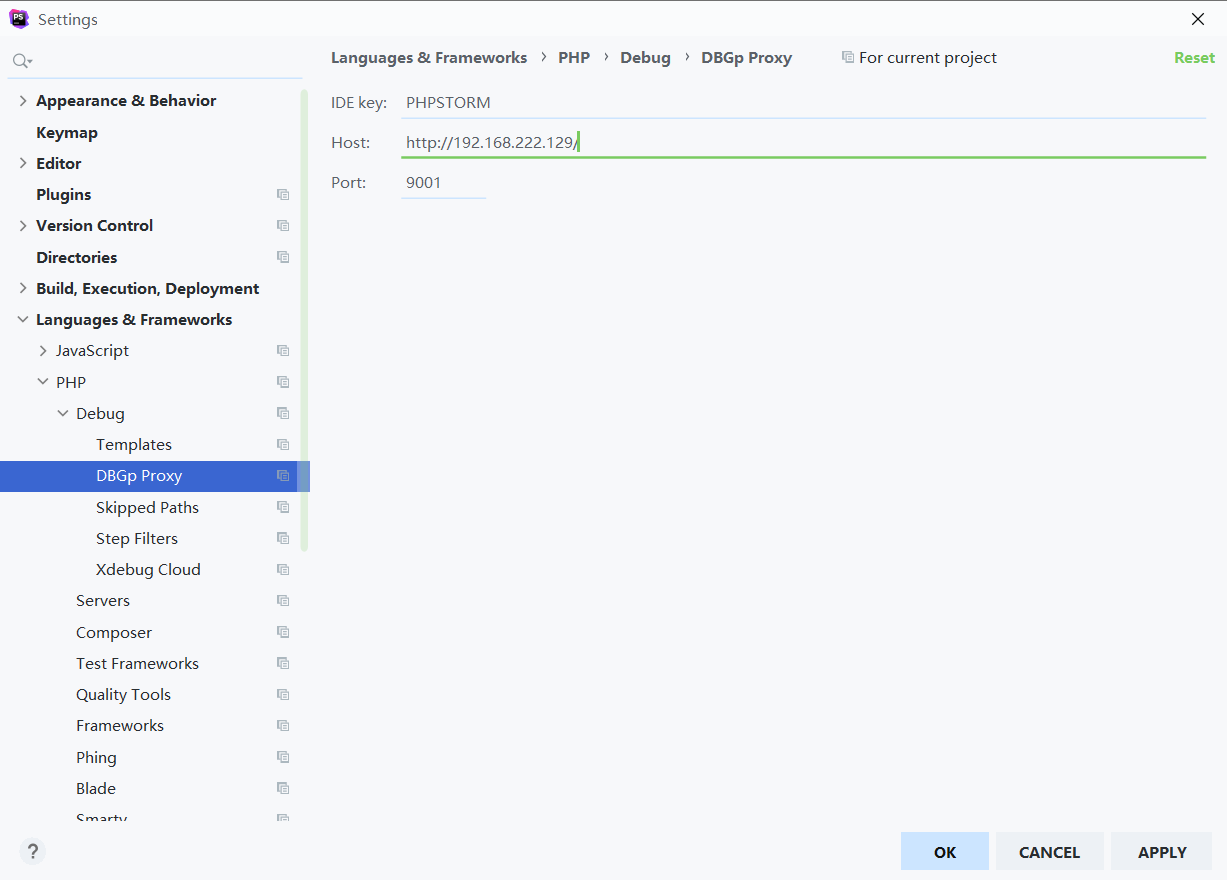Click the settings tree vertical scrollbar
Viewport: 1227px width, 880px height.
pyautogui.click(x=304, y=320)
